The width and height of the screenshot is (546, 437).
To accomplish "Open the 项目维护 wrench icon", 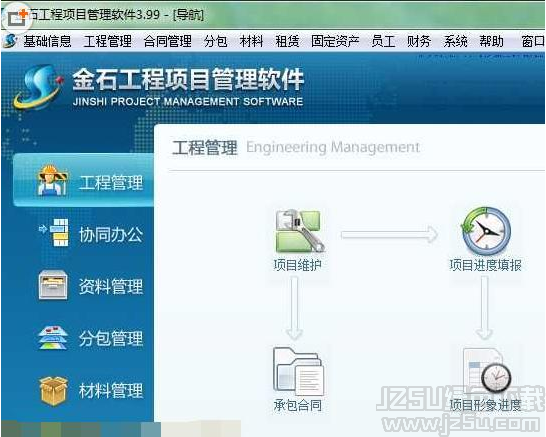I will coord(299,231).
